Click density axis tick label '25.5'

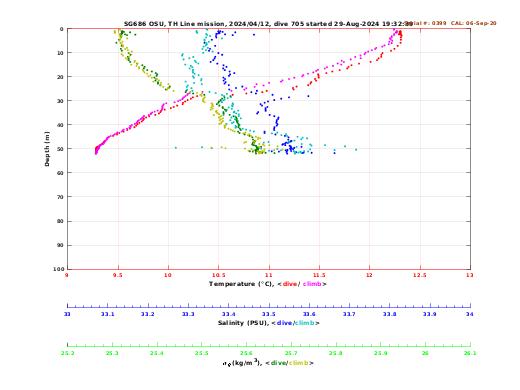(x=202, y=353)
